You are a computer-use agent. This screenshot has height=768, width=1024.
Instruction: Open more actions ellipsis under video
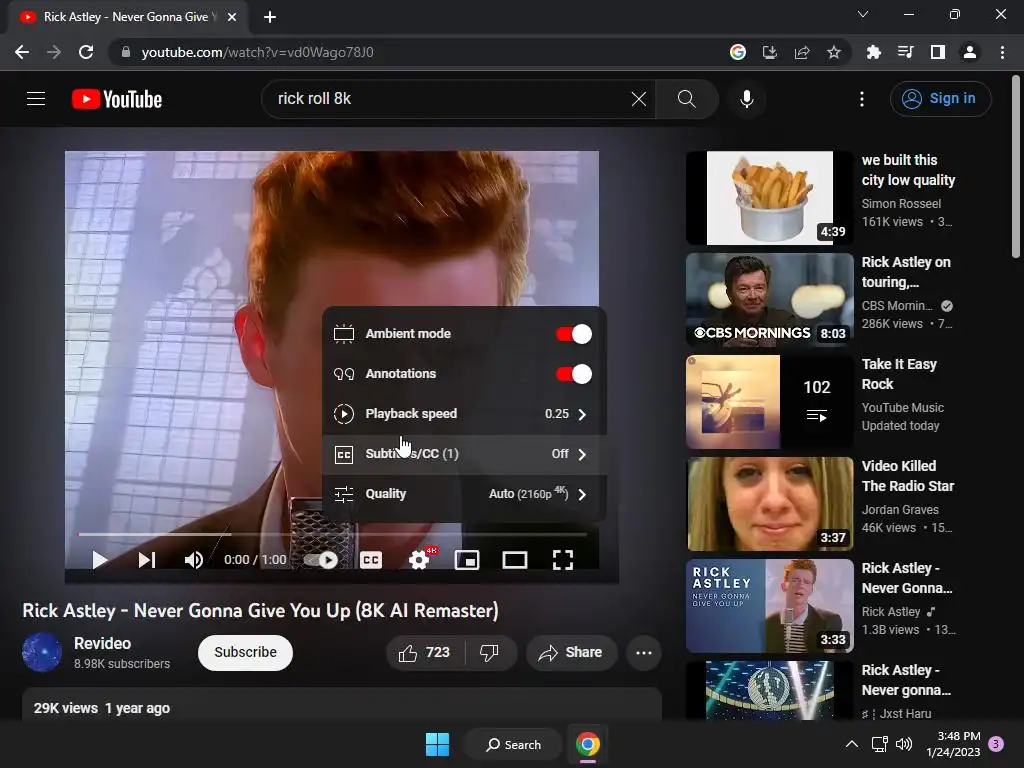pyautogui.click(x=644, y=652)
